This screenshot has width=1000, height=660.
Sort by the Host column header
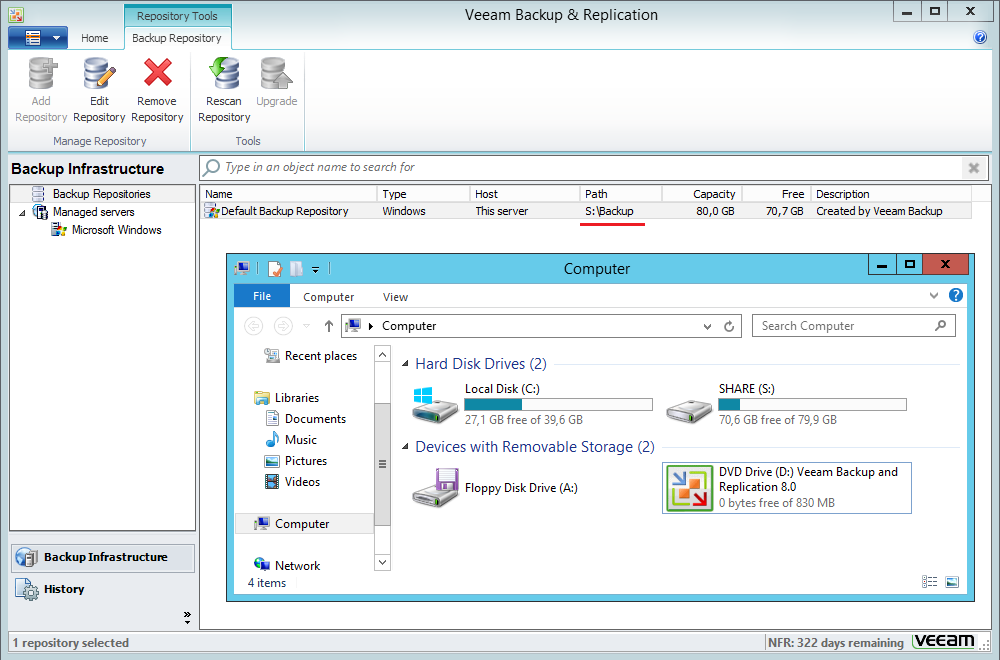point(525,194)
